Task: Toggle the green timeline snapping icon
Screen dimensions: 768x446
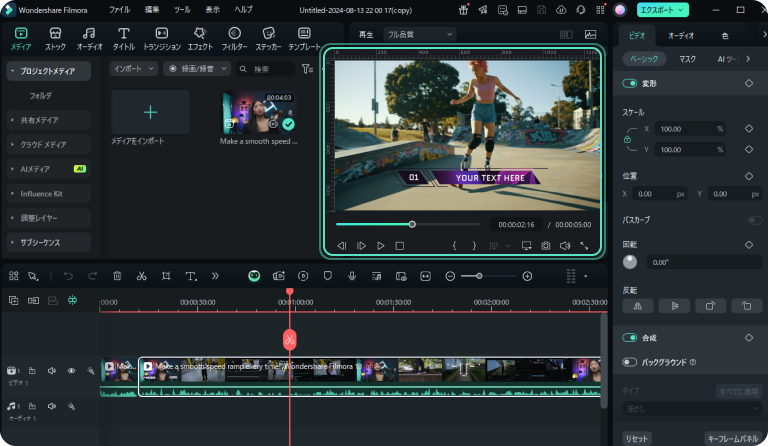Action: point(72,300)
